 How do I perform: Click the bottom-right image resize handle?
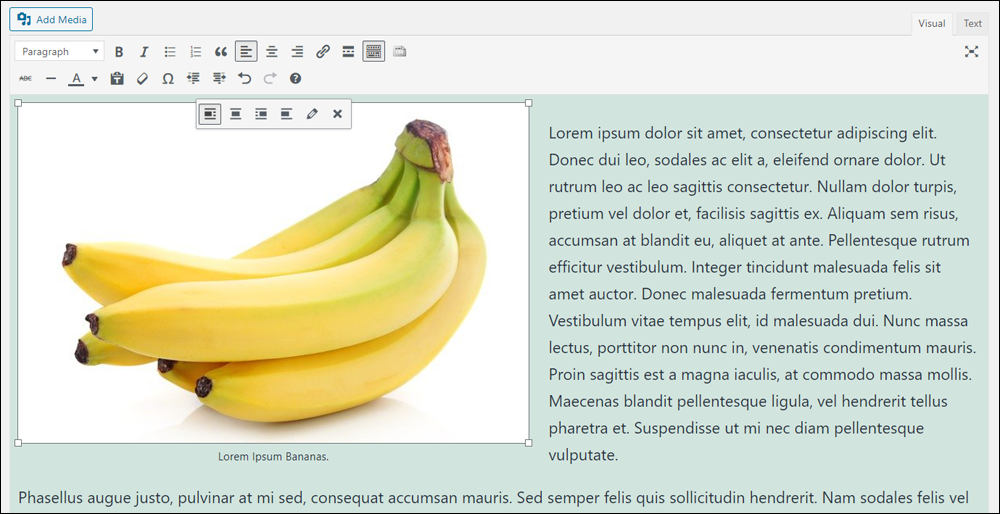pyautogui.click(x=529, y=443)
